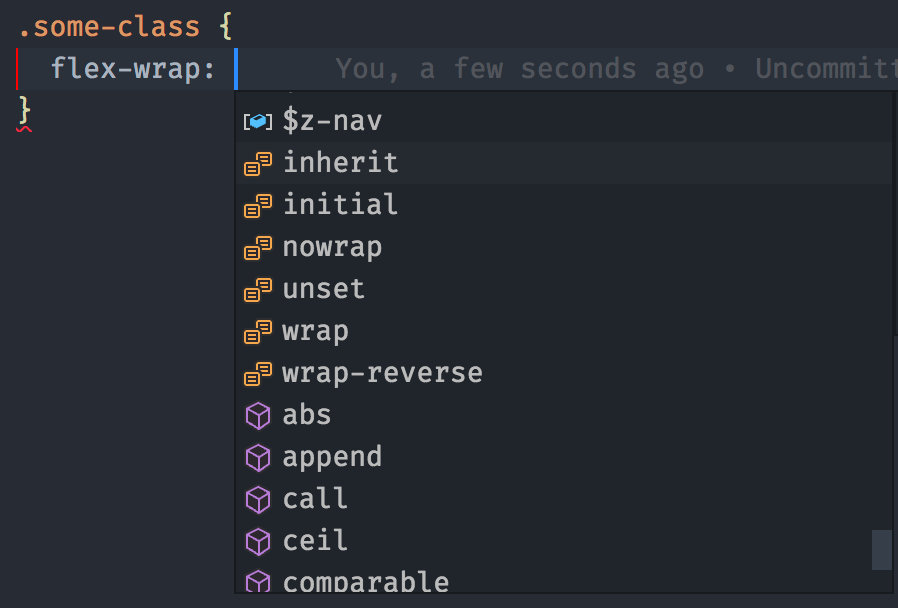Click the value icon next to nowrap
Screen dimensions: 898x608
pyautogui.click(x=258, y=246)
